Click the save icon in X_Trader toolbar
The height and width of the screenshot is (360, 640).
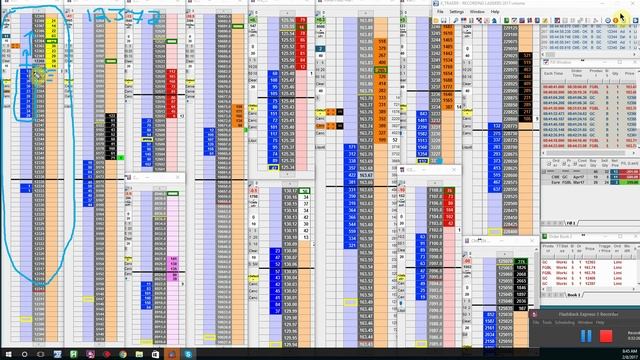tap(444, 20)
